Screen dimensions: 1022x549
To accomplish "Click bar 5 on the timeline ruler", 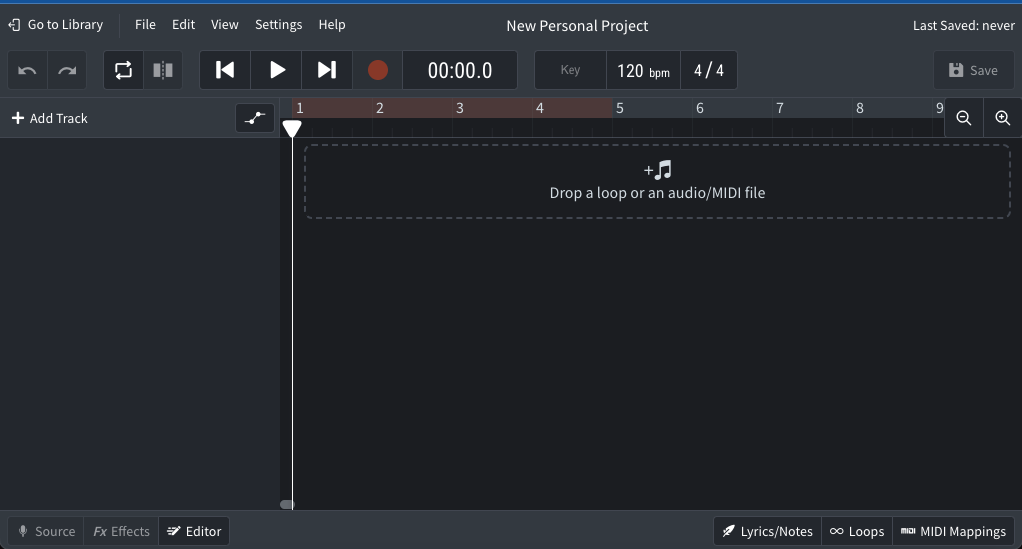I will (x=620, y=108).
